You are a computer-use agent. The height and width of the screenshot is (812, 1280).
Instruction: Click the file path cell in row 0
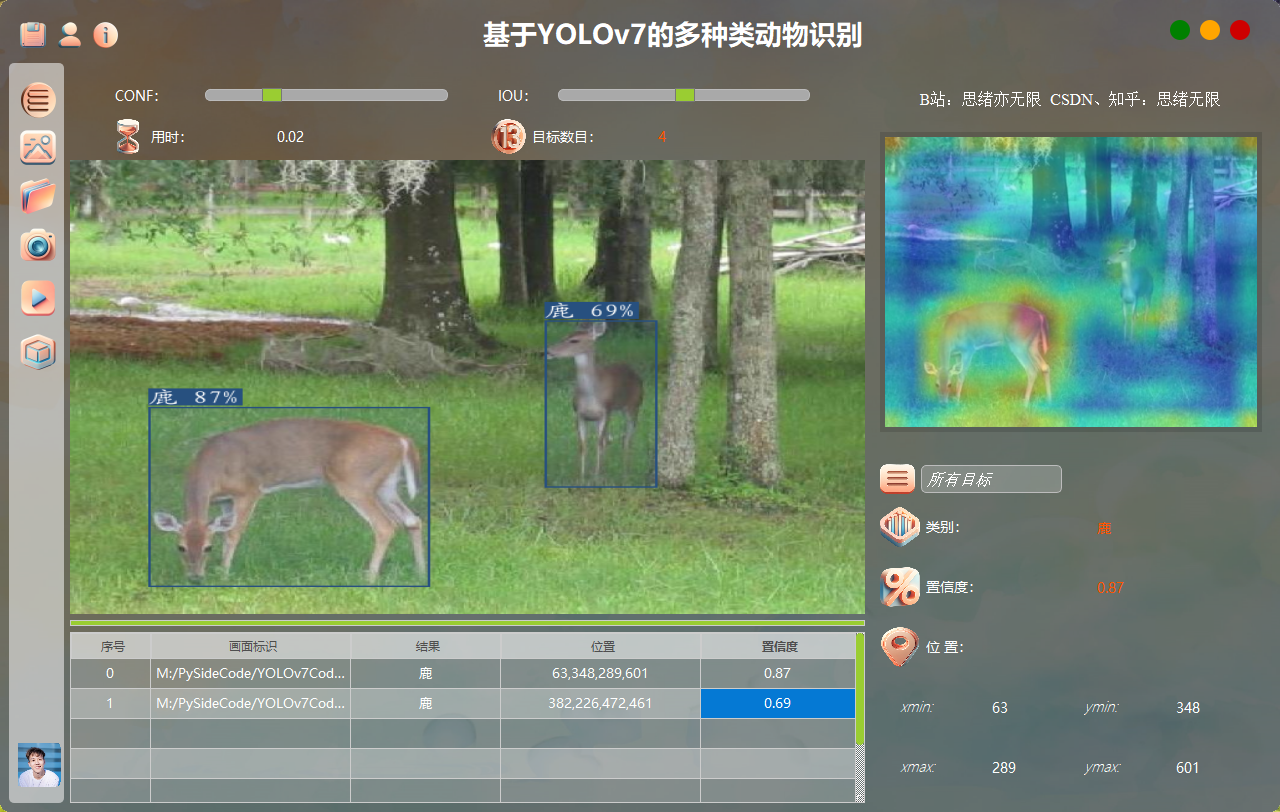pyautogui.click(x=251, y=673)
